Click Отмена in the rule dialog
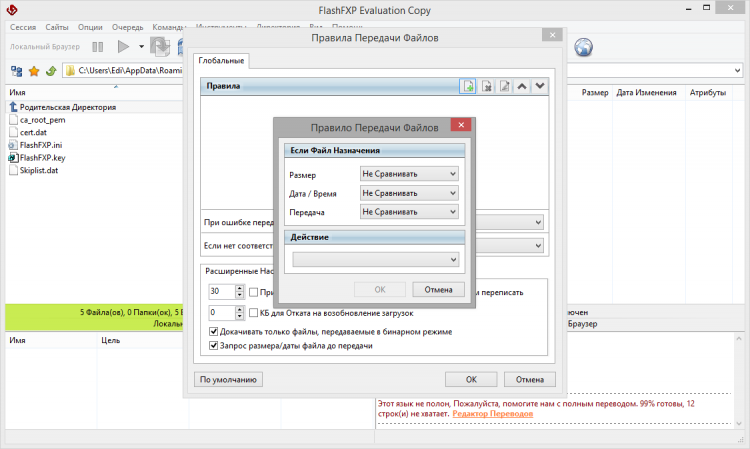 438,290
